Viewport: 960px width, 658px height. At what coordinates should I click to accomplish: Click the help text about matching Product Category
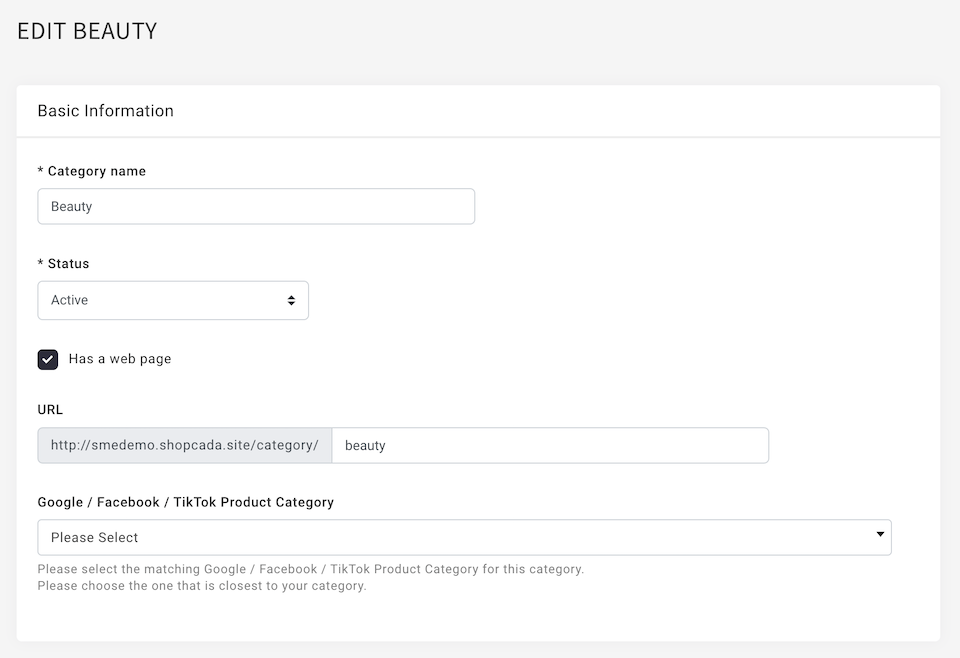310,569
